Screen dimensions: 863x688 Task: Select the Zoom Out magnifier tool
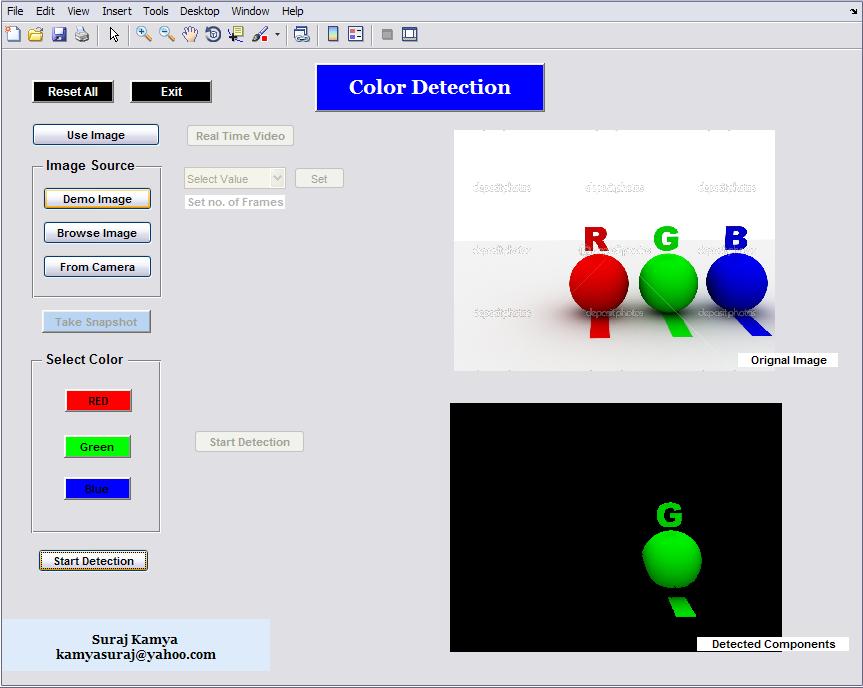tap(167, 34)
